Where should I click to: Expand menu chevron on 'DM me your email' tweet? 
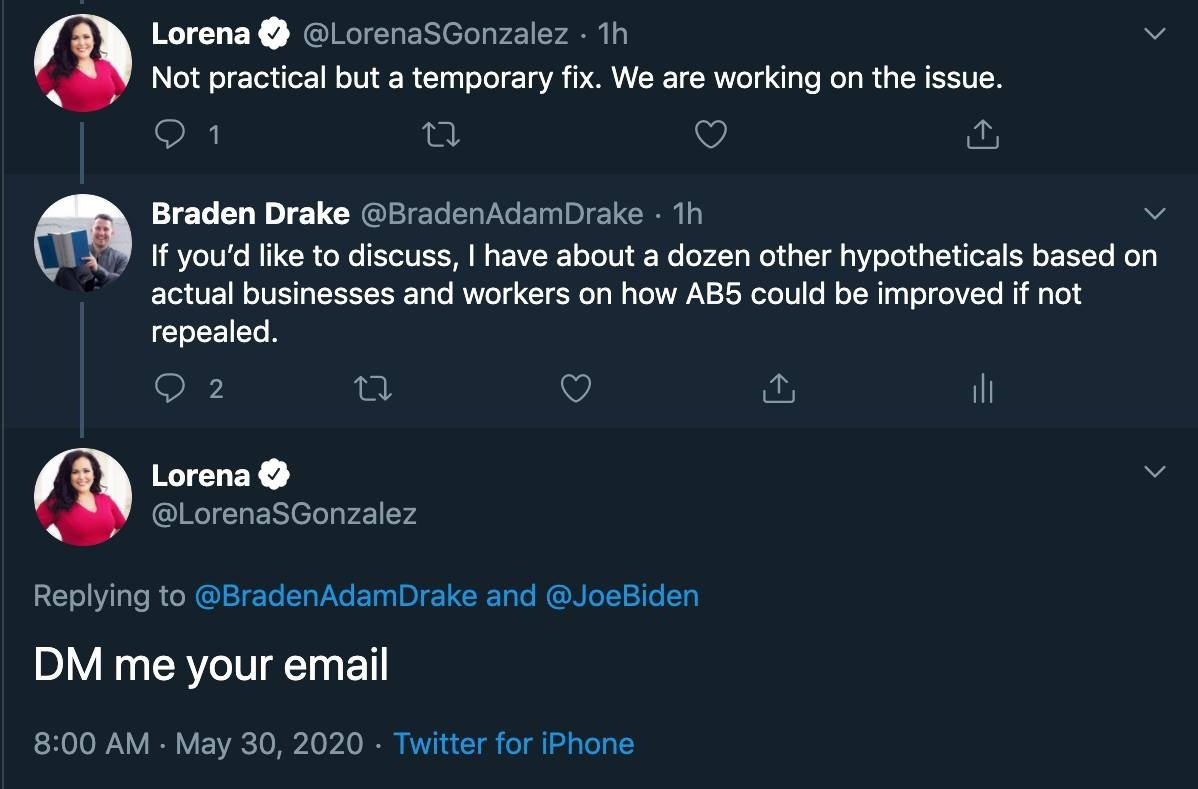click(1154, 471)
